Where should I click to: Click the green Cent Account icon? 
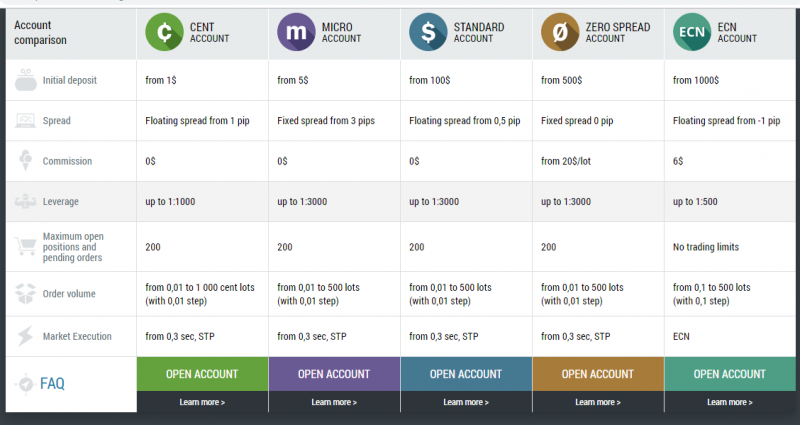click(x=164, y=32)
